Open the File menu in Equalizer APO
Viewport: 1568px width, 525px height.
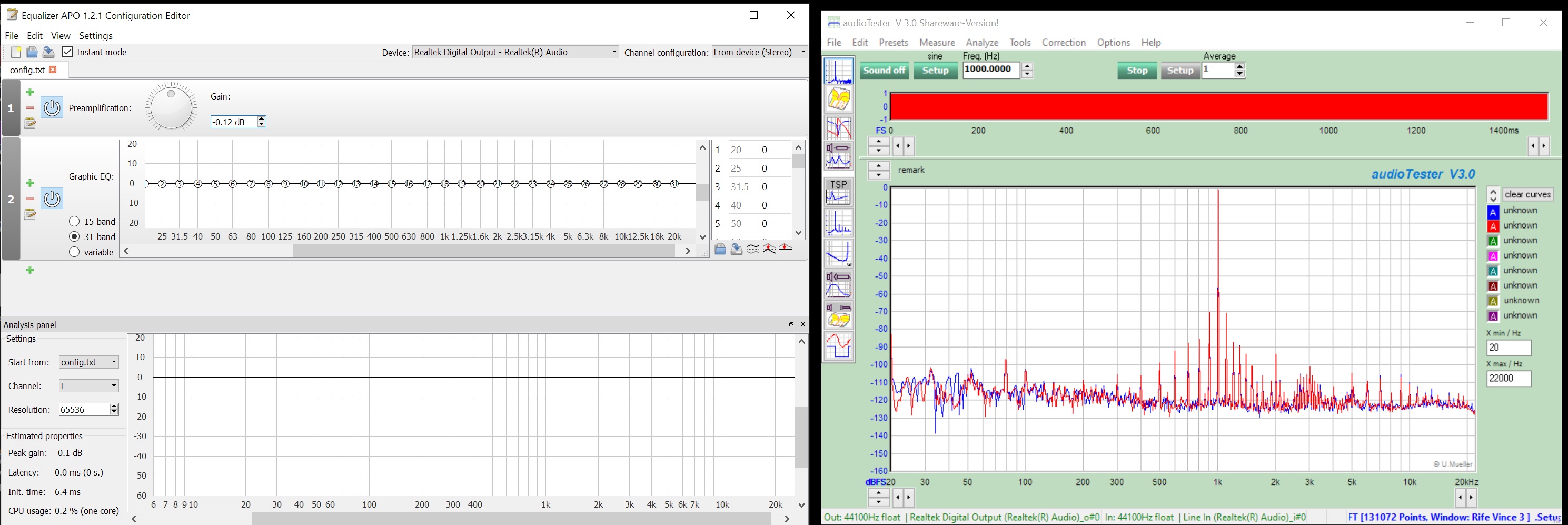coord(12,36)
